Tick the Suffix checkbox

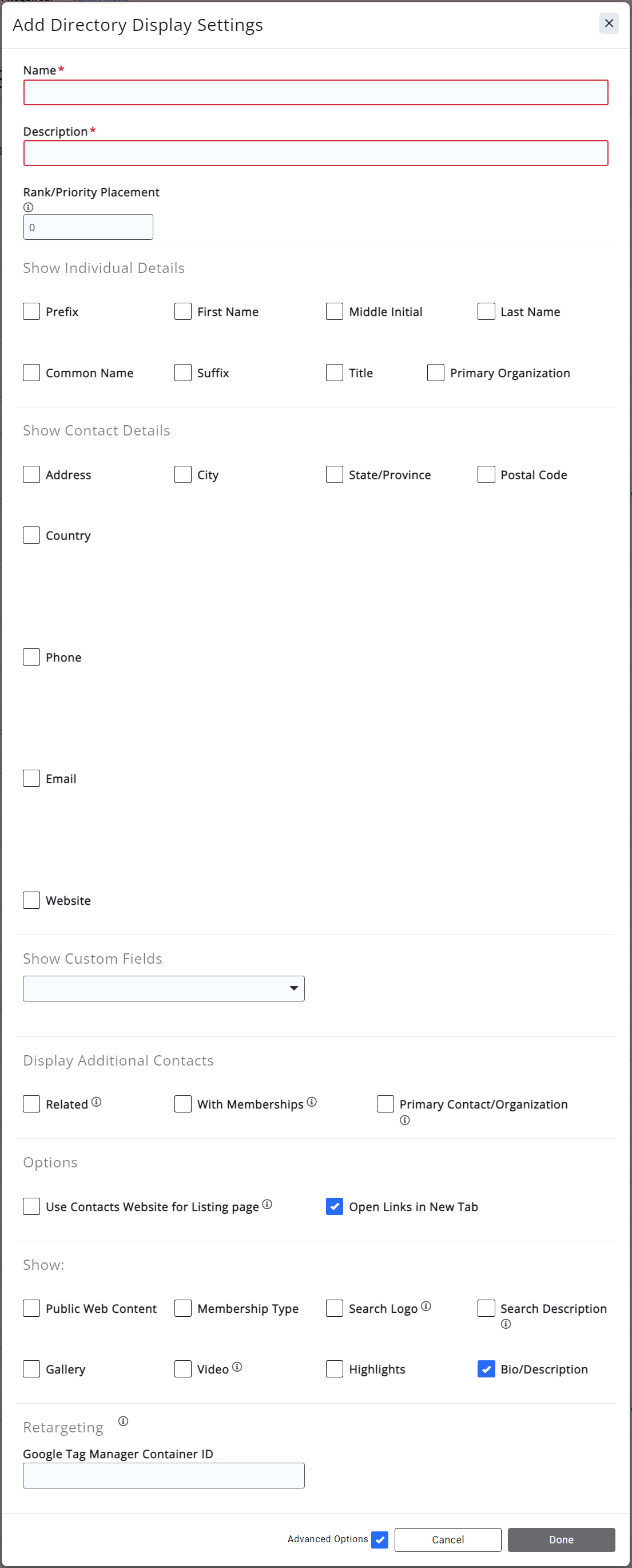point(183,373)
